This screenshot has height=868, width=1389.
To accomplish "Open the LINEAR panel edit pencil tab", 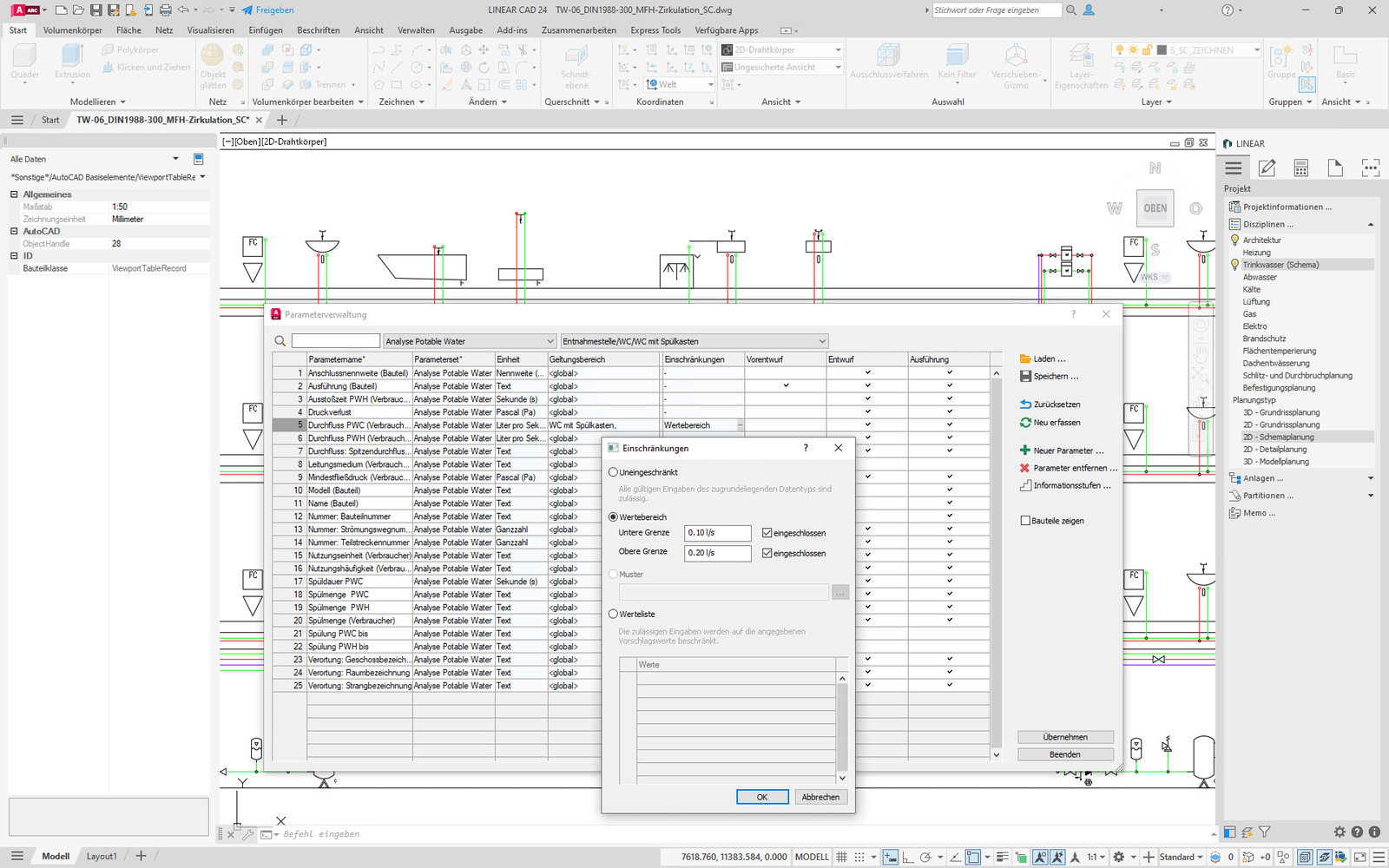I will click(1267, 168).
